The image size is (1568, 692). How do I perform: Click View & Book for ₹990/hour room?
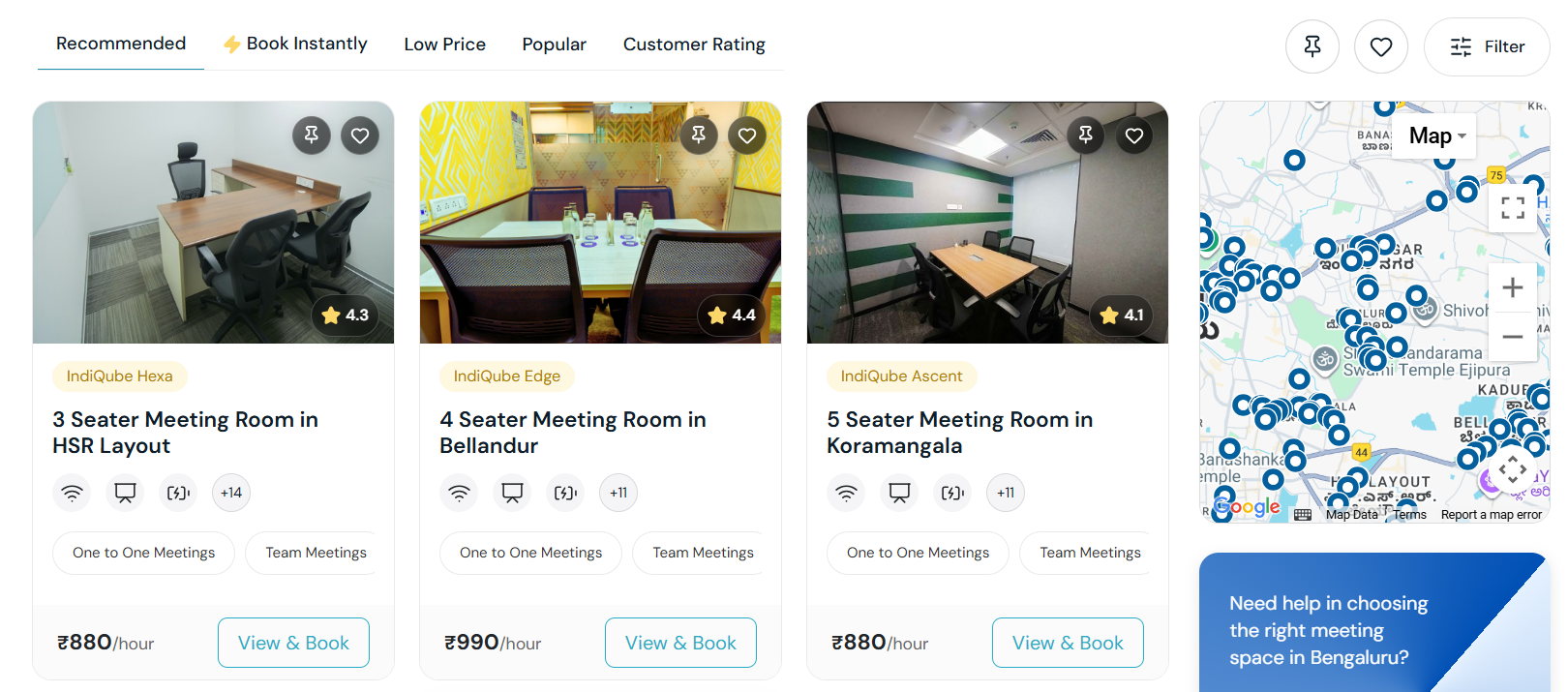click(x=680, y=643)
